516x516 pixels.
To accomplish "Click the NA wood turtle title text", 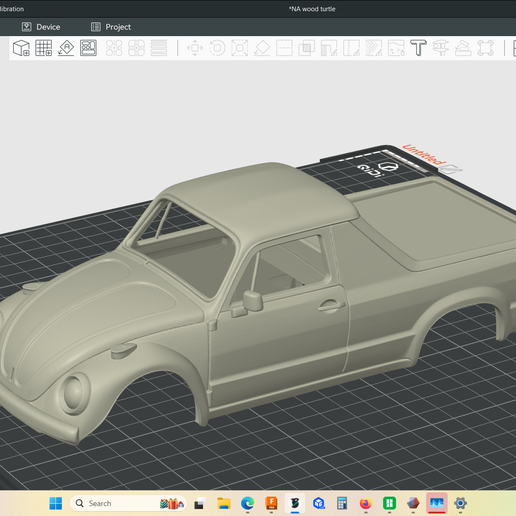I will pyautogui.click(x=312, y=9).
